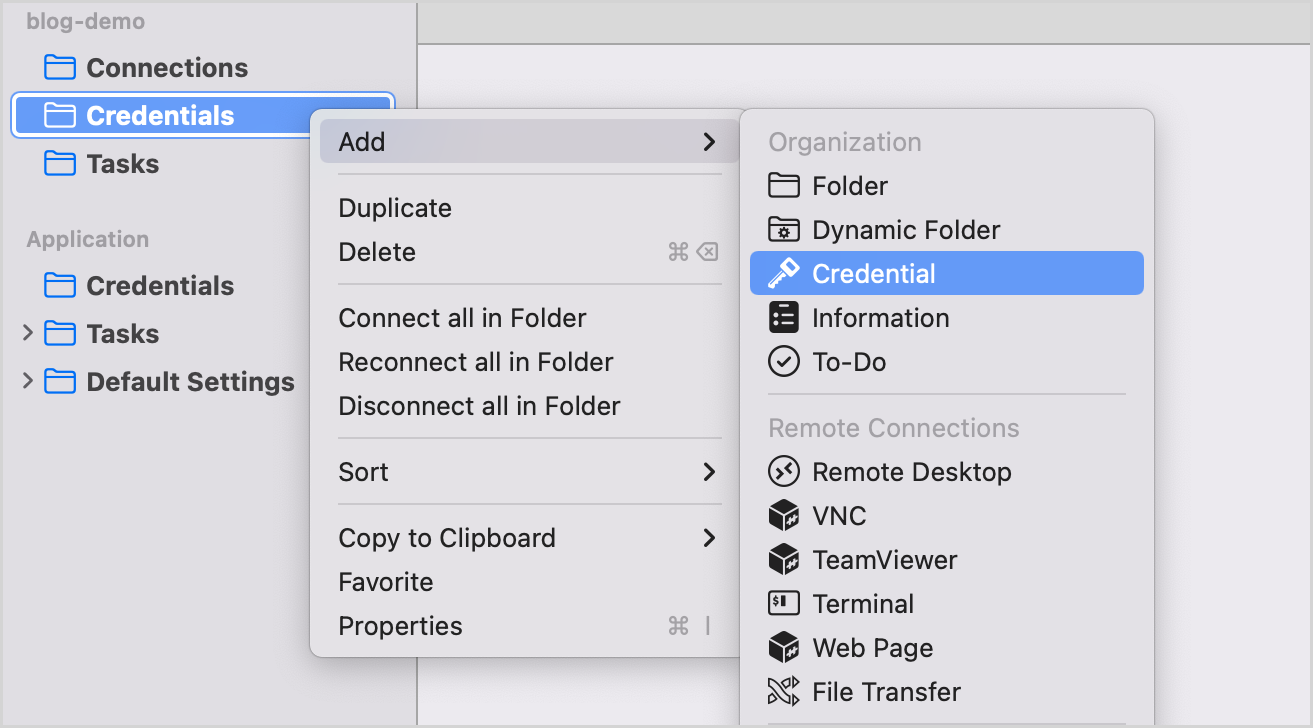The height and width of the screenshot is (728, 1313).
Task: Click the Web Page menu entry text
Action: 873,648
